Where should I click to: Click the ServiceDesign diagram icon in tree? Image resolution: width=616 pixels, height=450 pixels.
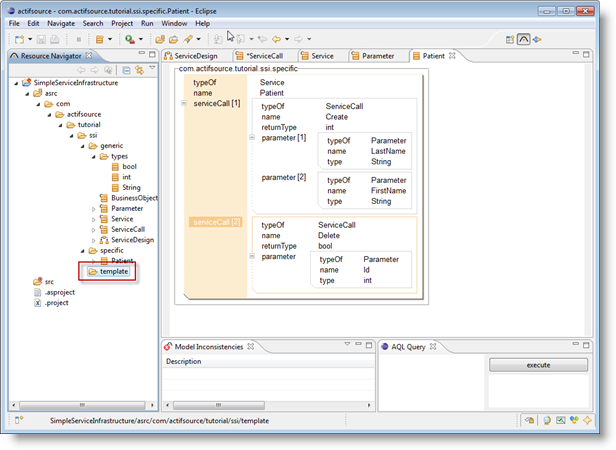(103, 240)
